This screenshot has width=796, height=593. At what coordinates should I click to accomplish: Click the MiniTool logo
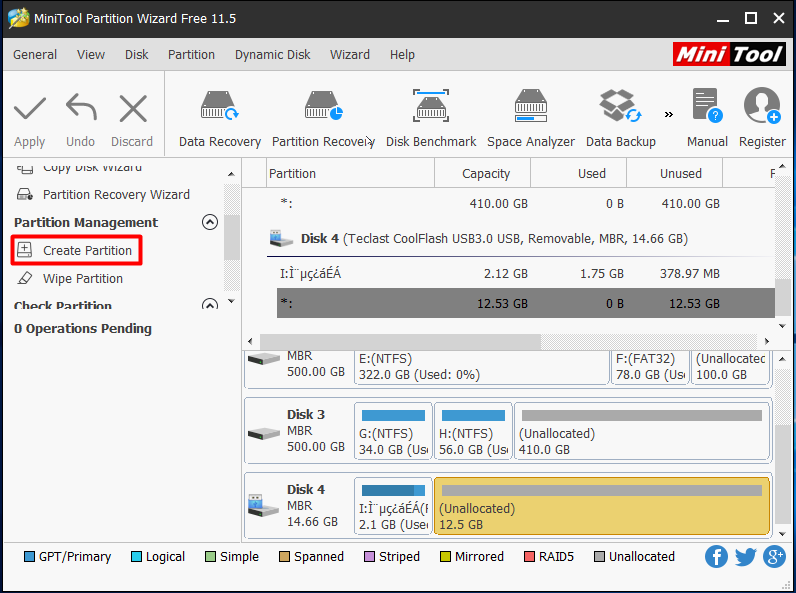tap(729, 54)
